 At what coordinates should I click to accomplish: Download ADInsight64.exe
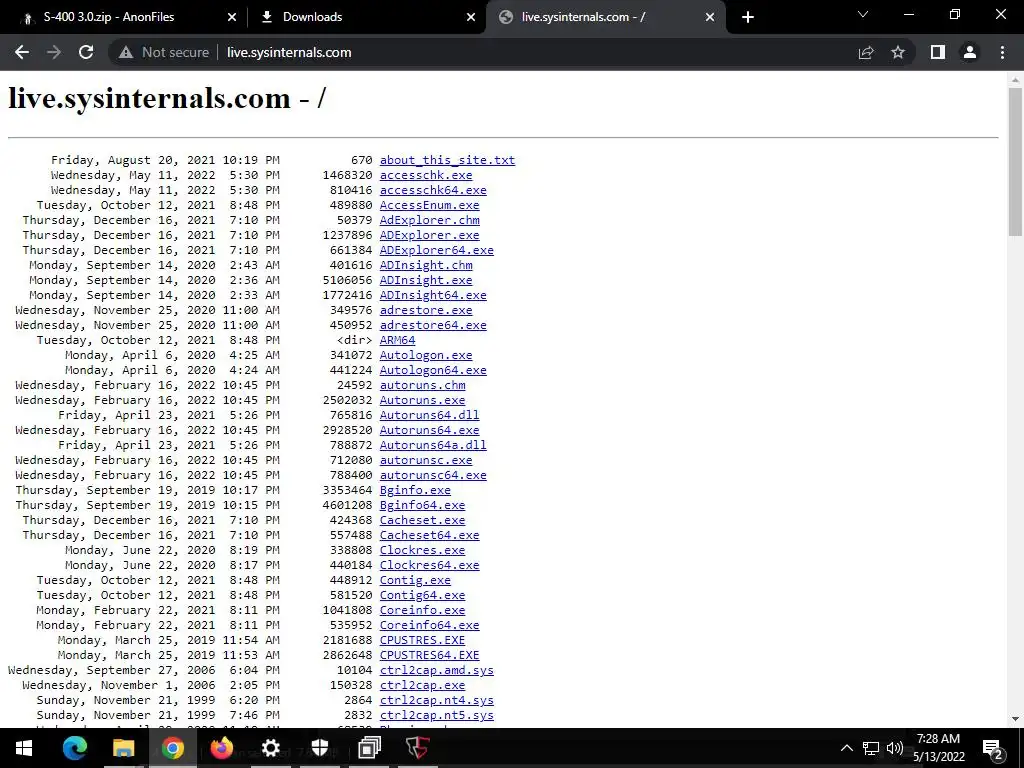(433, 295)
